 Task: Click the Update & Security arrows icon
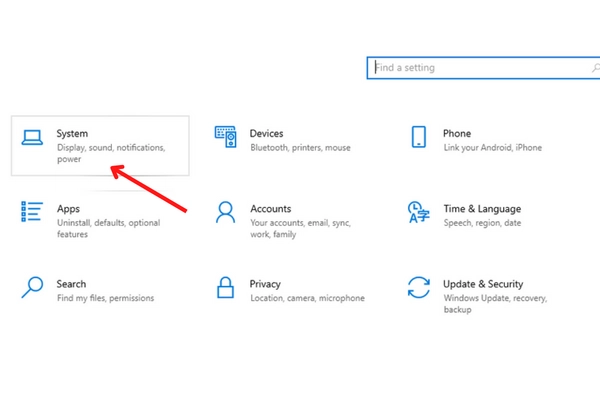418,288
